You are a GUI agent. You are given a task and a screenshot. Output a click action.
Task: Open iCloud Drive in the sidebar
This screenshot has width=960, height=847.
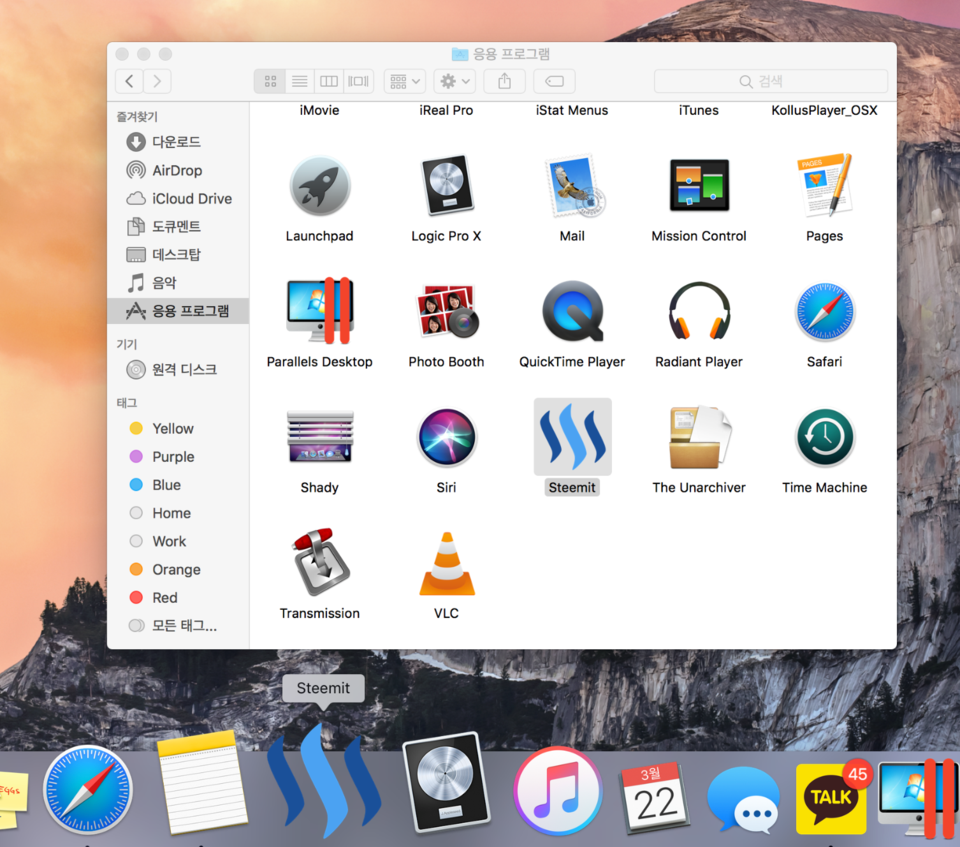tap(178, 198)
